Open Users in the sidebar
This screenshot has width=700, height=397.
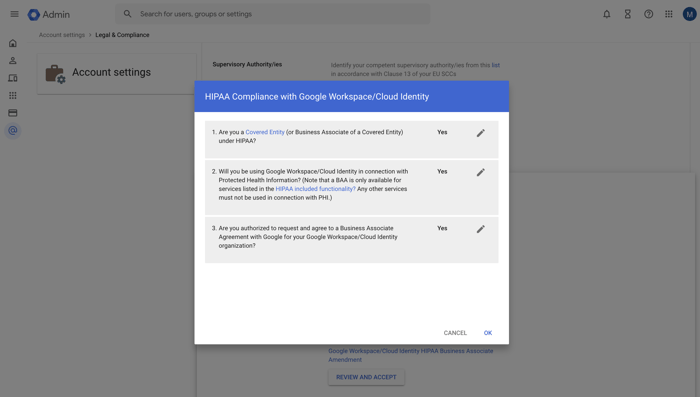coord(12,61)
